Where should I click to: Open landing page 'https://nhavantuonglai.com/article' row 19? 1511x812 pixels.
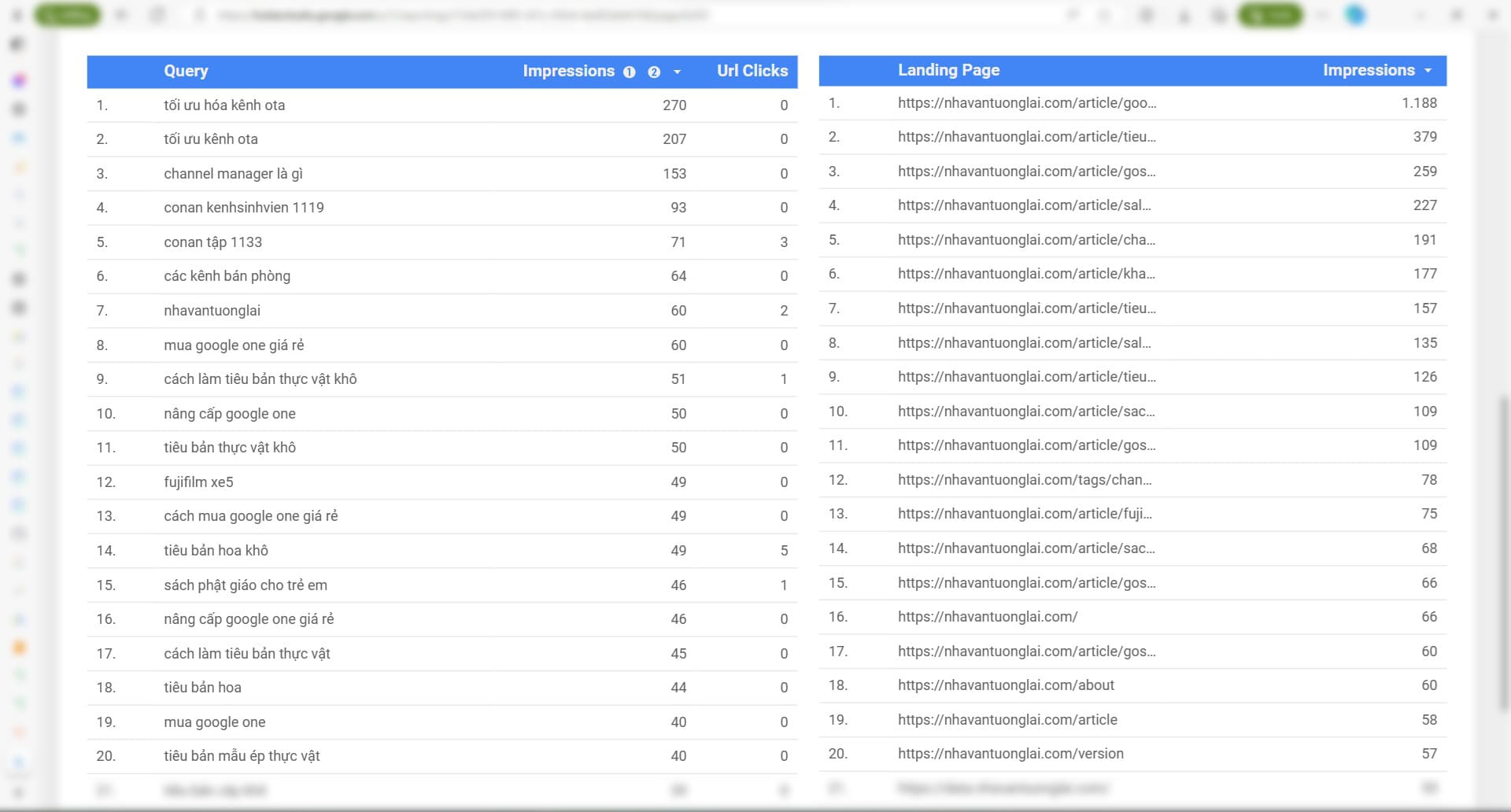click(1007, 720)
